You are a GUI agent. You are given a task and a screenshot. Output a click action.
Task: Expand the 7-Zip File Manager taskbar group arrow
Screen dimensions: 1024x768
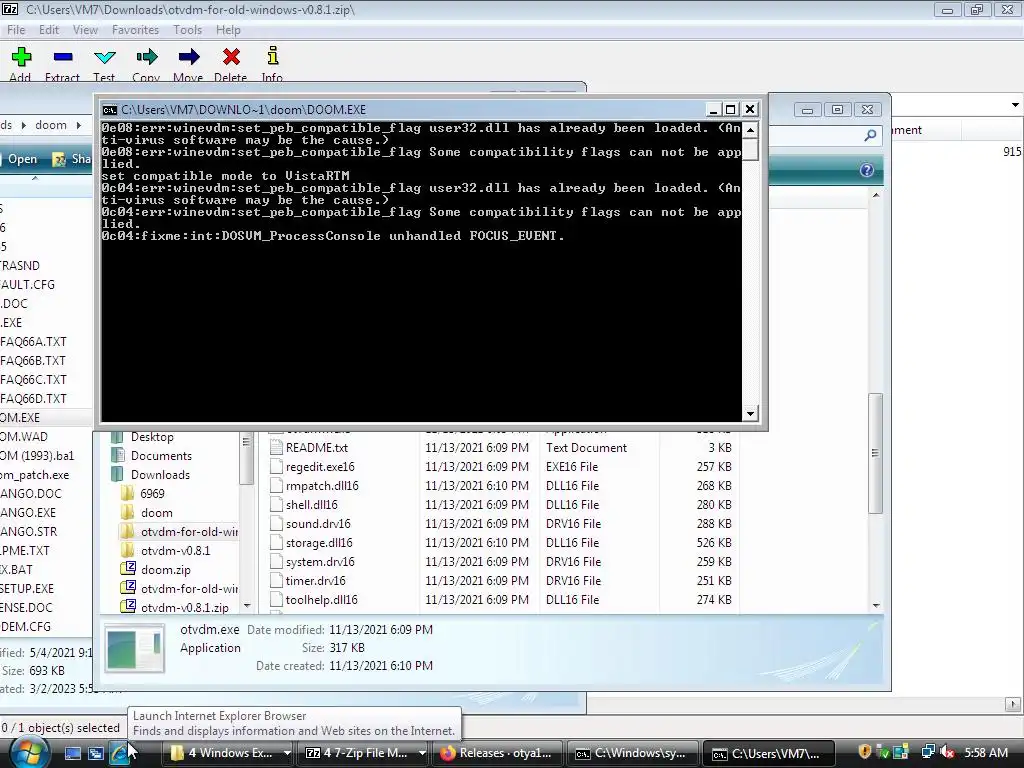click(423, 753)
